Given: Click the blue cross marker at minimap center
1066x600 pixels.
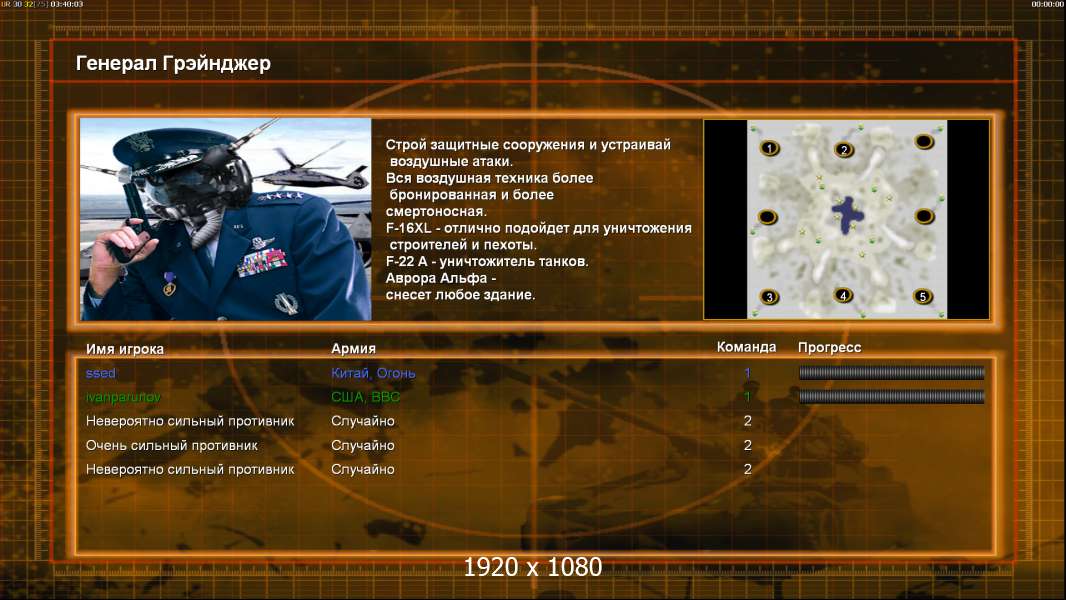Looking at the screenshot, I should [x=848, y=215].
